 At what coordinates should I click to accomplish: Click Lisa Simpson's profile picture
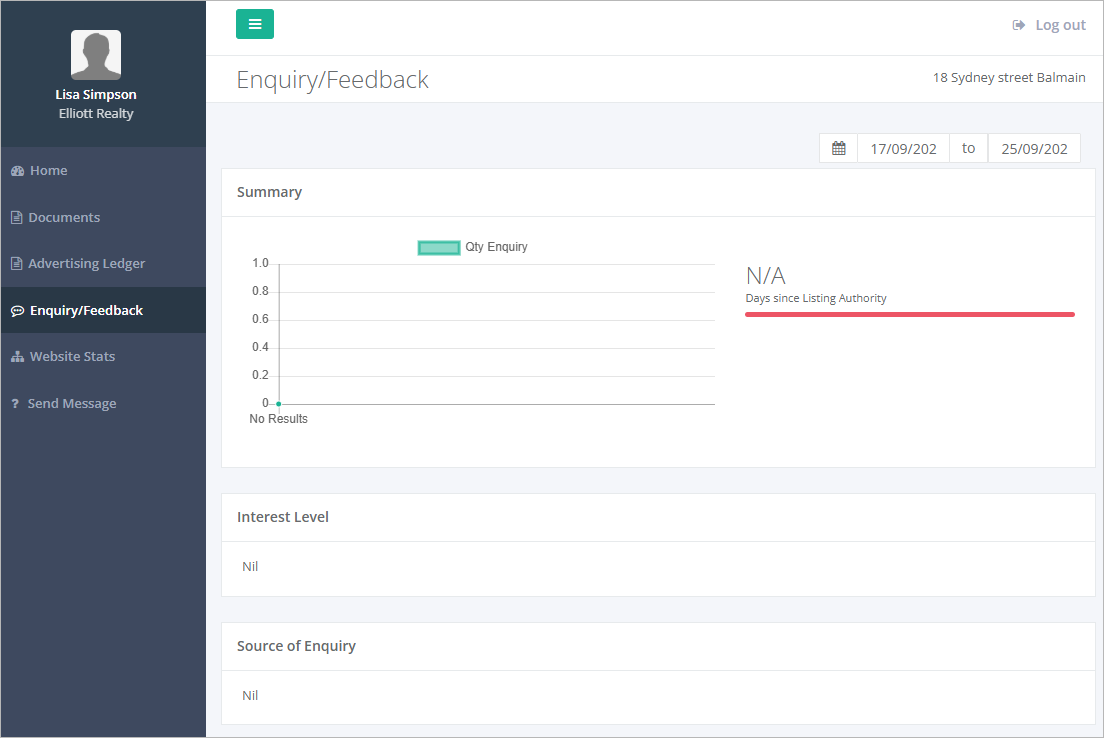96,54
